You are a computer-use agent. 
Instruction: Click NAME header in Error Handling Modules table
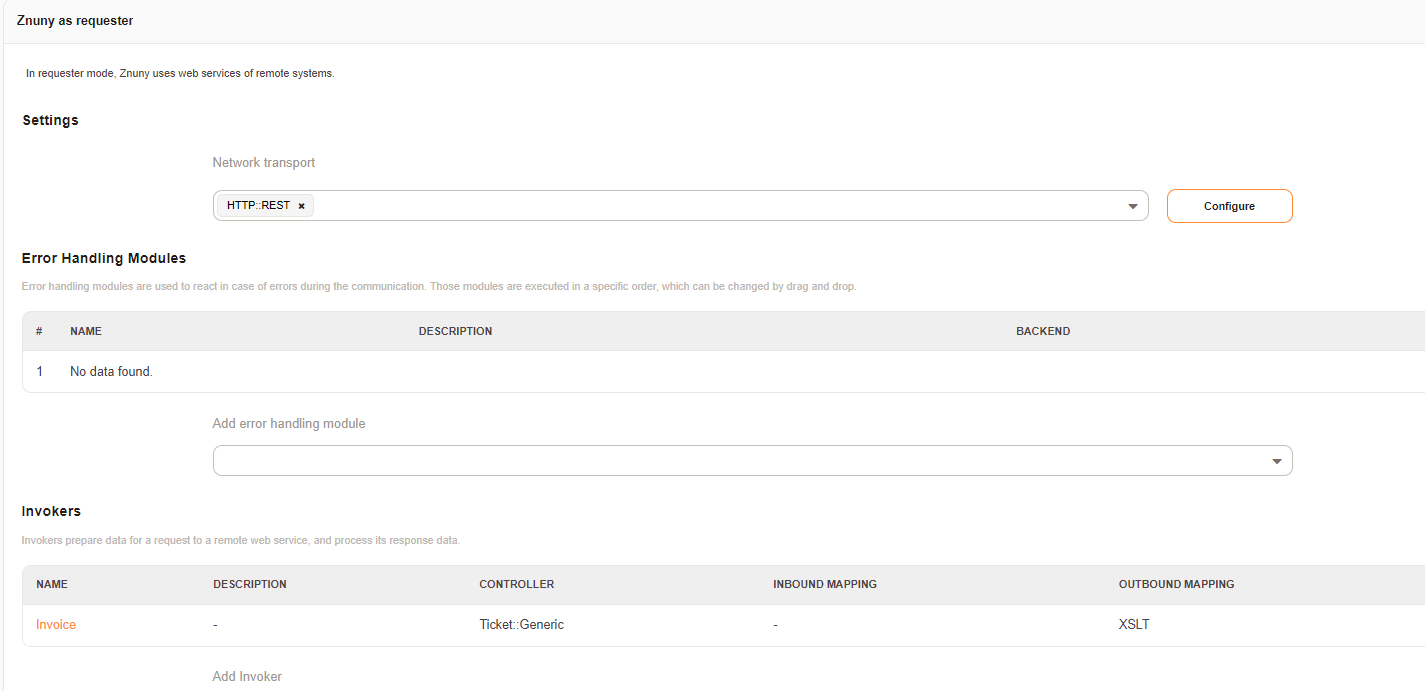86,331
